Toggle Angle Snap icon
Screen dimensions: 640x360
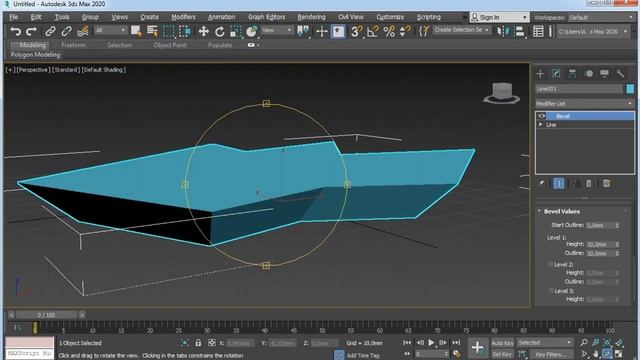click(x=373, y=31)
